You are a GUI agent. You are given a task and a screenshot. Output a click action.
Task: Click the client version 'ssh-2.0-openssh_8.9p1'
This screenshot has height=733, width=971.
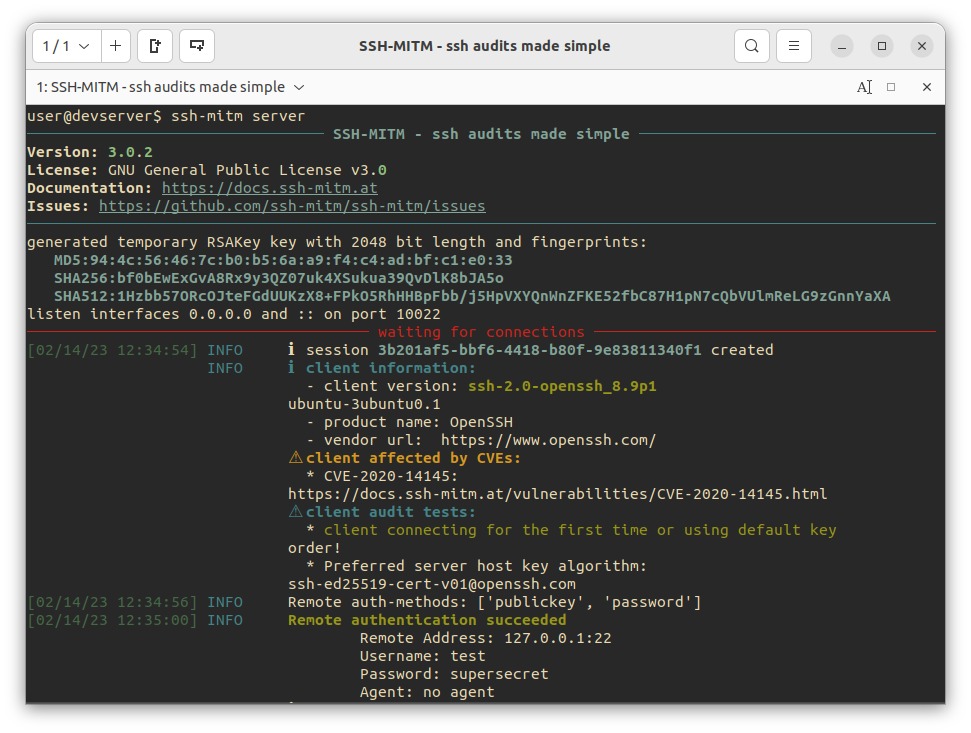click(x=562, y=386)
